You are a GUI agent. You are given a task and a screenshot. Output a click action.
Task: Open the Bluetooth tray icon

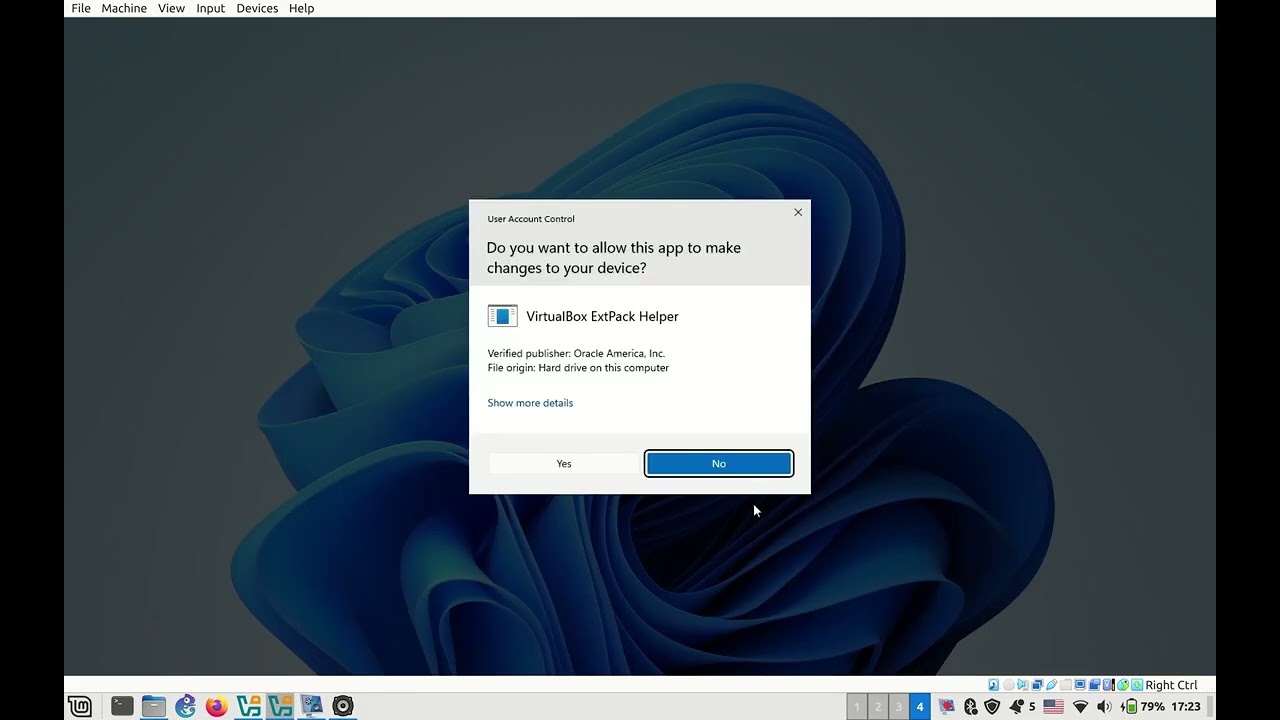pyautogui.click(x=970, y=706)
